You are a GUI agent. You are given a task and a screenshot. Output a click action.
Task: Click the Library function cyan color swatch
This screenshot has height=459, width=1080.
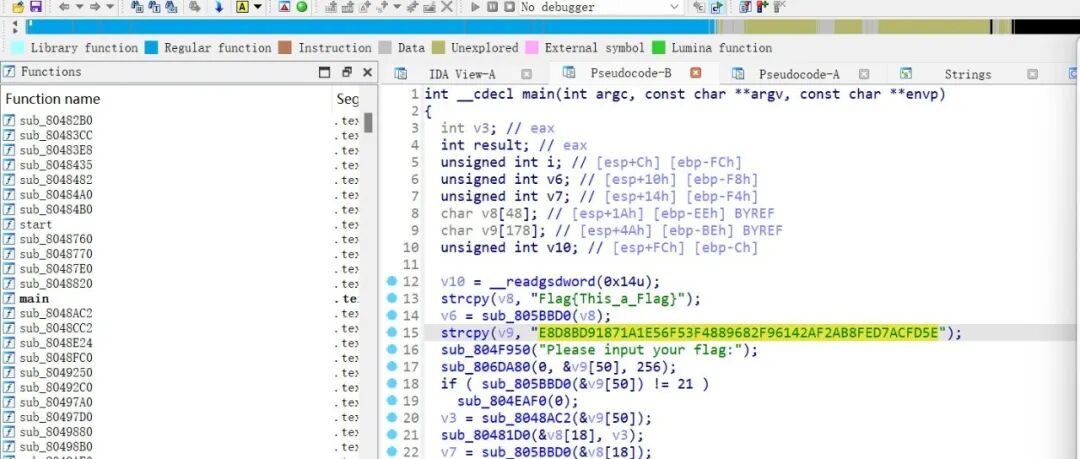[x=19, y=48]
